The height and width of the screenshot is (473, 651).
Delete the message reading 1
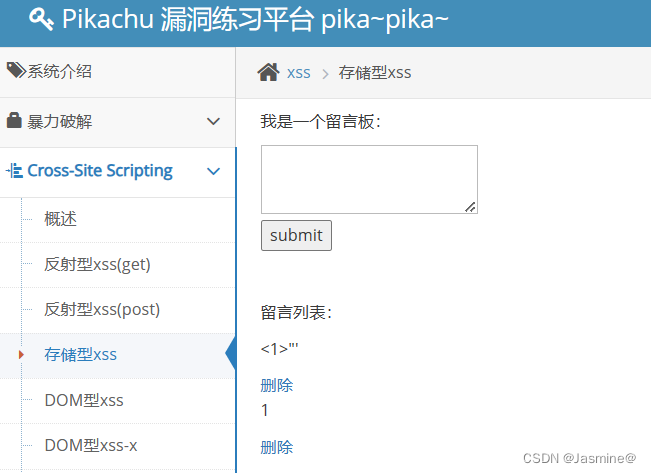[x=277, y=447]
